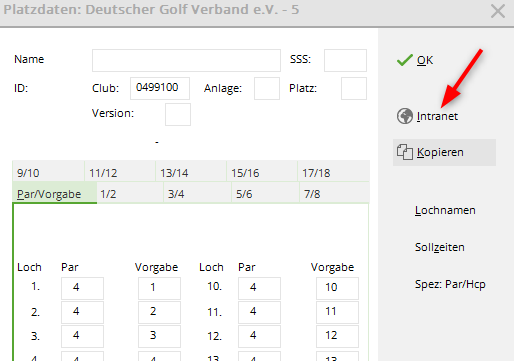This screenshot has height=361, width=514.
Task: Switch to the 13/14 tab
Action: pos(191,172)
